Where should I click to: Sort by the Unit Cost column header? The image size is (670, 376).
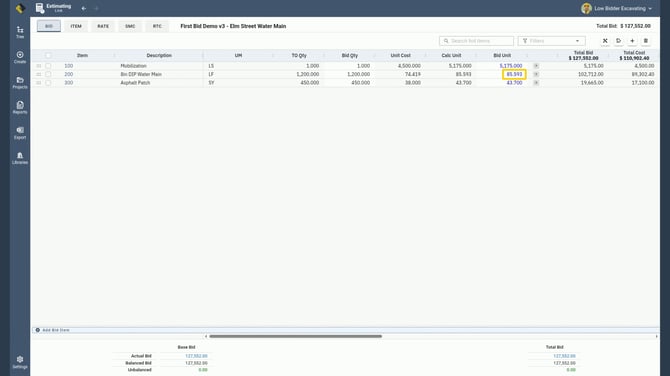click(x=400, y=56)
